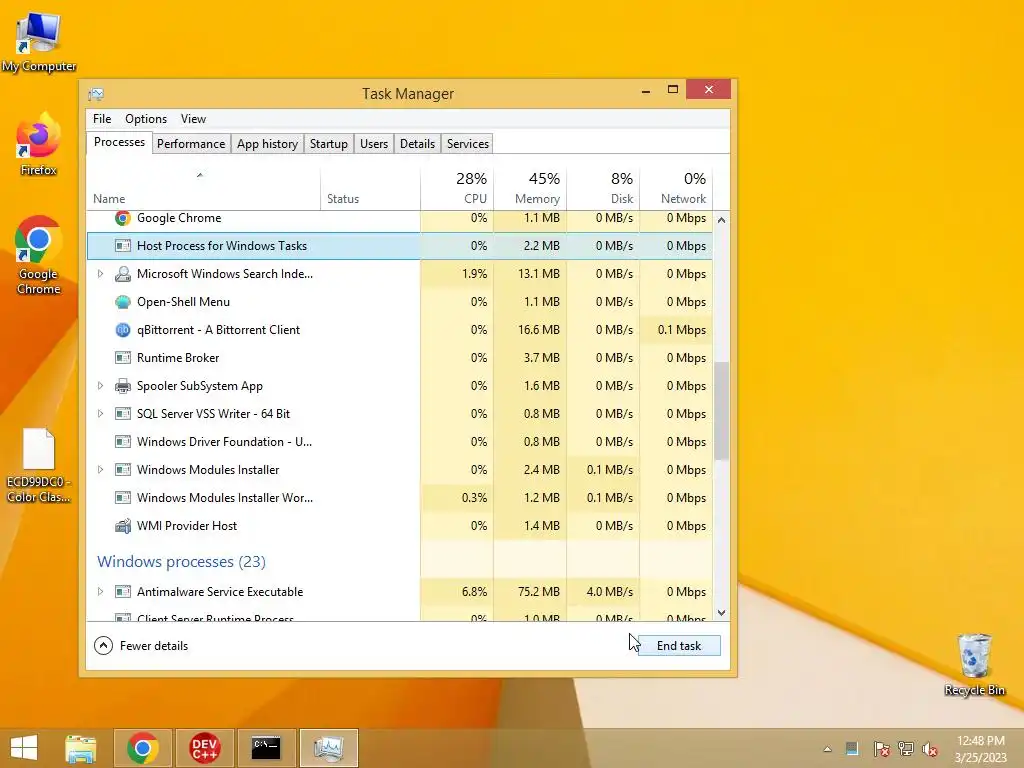The width and height of the screenshot is (1024, 768).
Task: Click qBittorrent's 16.6 MB memory value
Action: click(539, 330)
